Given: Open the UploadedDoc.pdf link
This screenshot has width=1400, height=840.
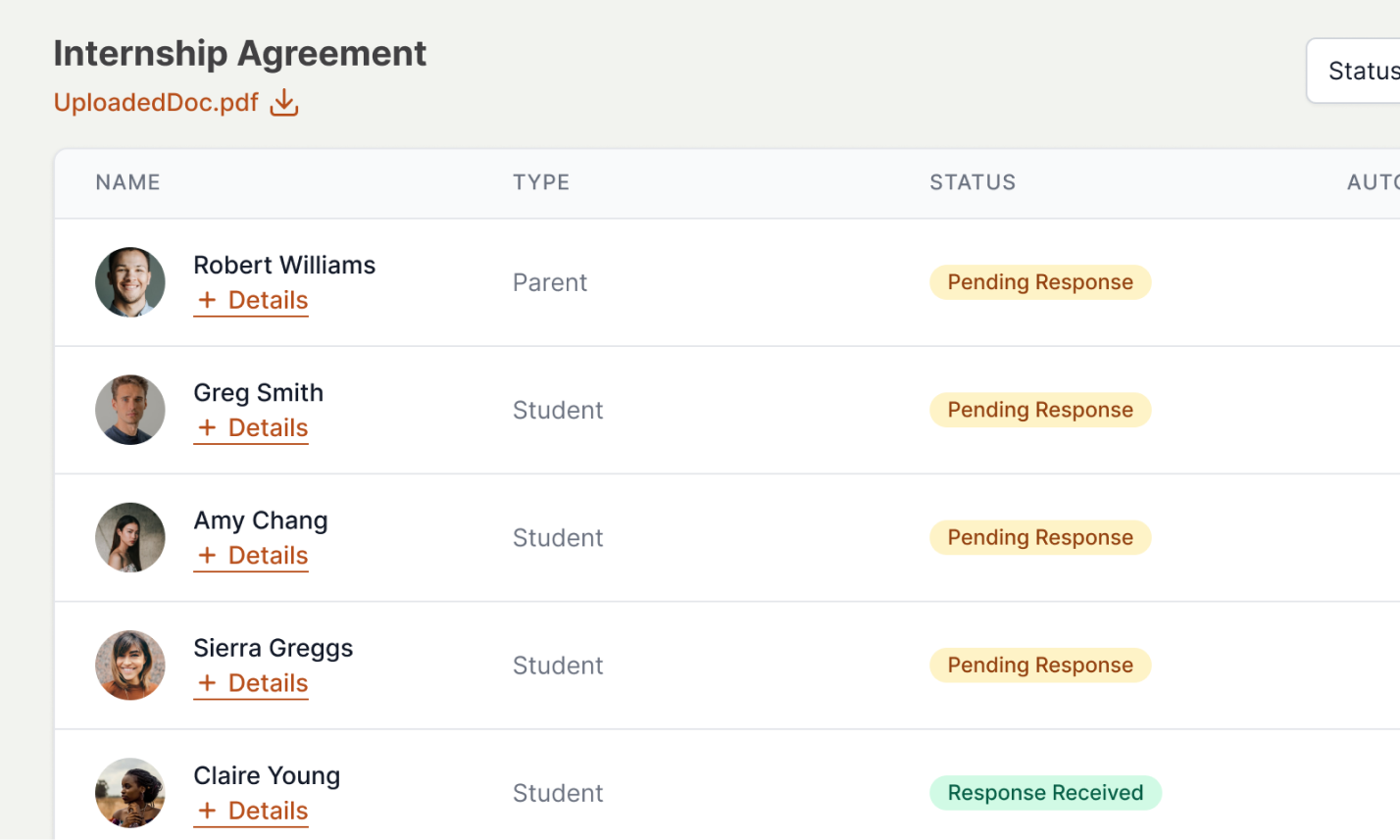Looking at the screenshot, I should tap(156, 103).
